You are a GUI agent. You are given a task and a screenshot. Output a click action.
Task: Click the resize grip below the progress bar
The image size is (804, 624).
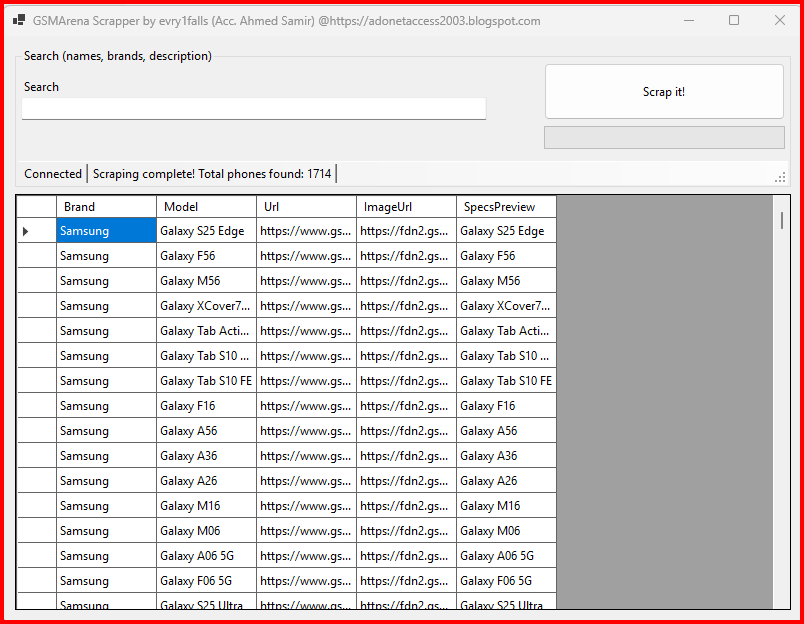coord(779,177)
